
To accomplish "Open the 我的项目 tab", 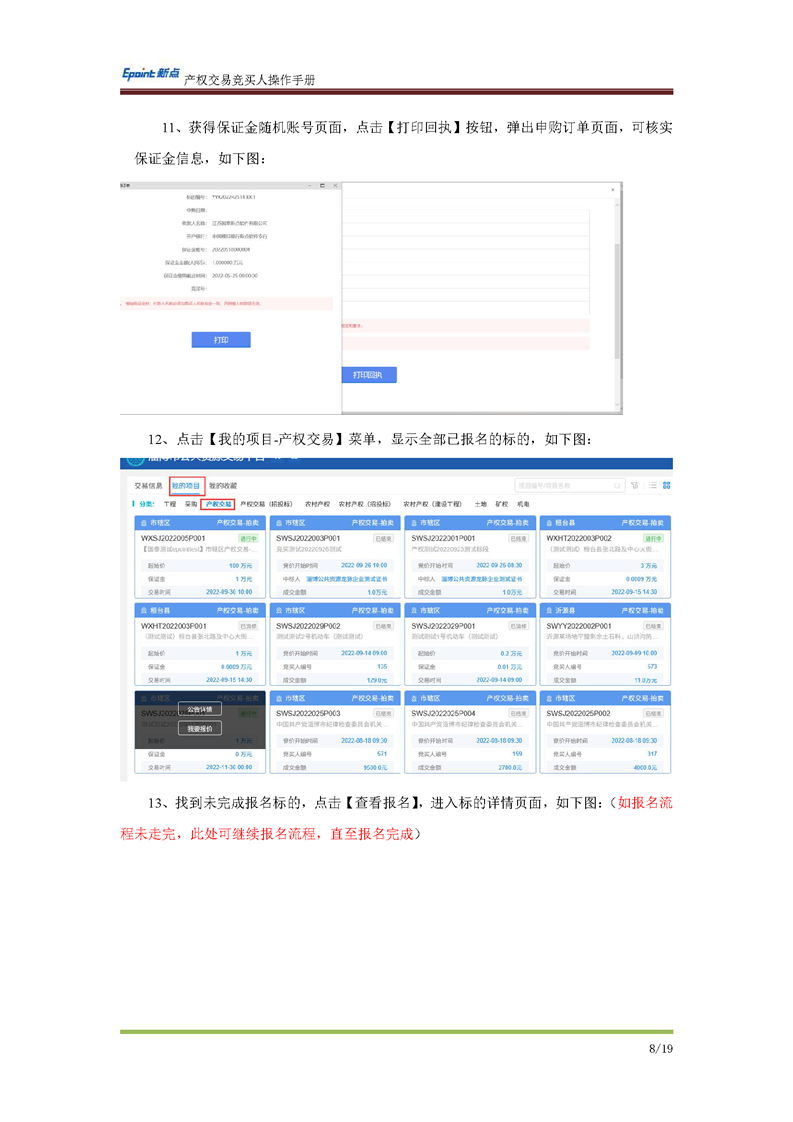I will 185,485.
